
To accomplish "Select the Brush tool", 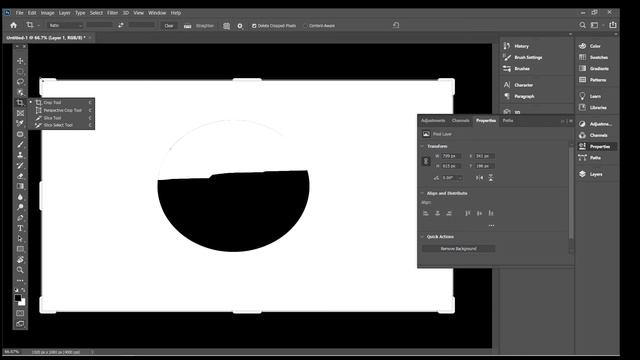I will [20, 144].
